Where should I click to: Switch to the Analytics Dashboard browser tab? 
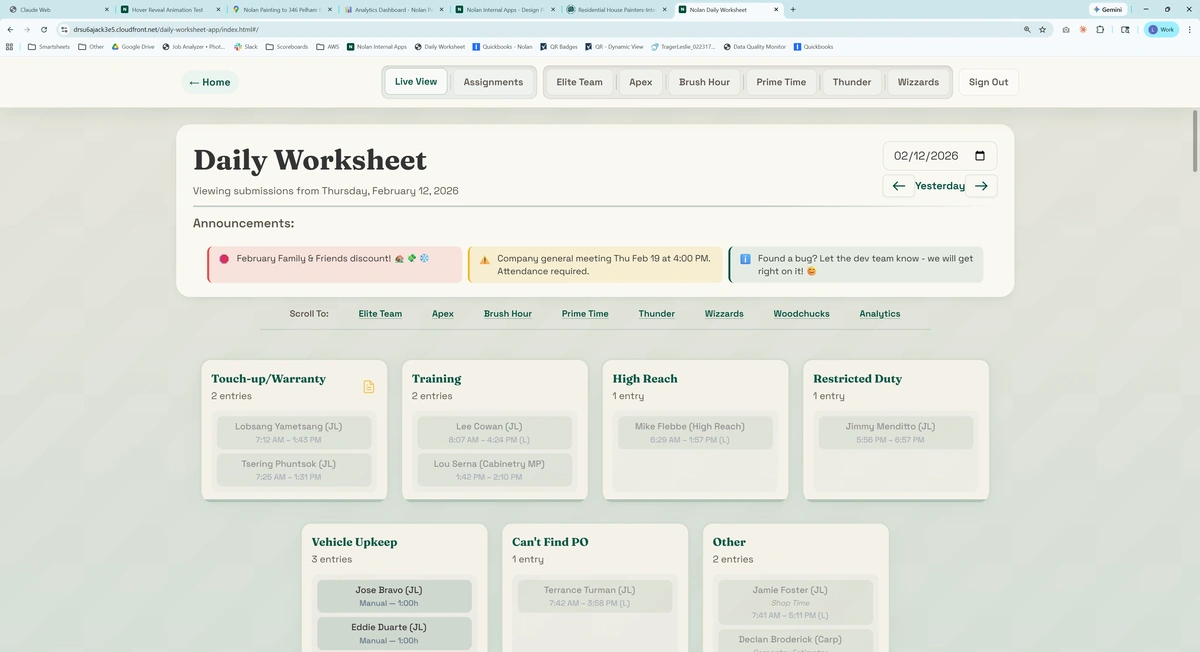(390, 9)
